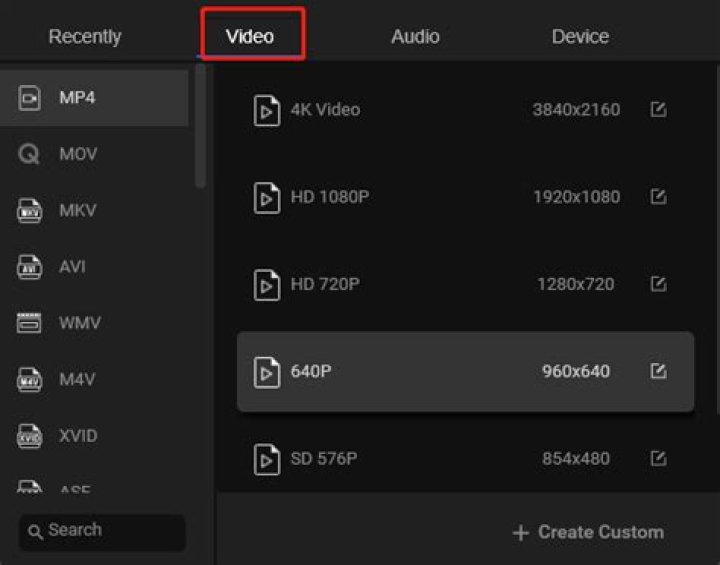Viewport: 720px width, 565px height.
Task: Click the plus icon beside Create Custom
Action: tap(521, 533)
